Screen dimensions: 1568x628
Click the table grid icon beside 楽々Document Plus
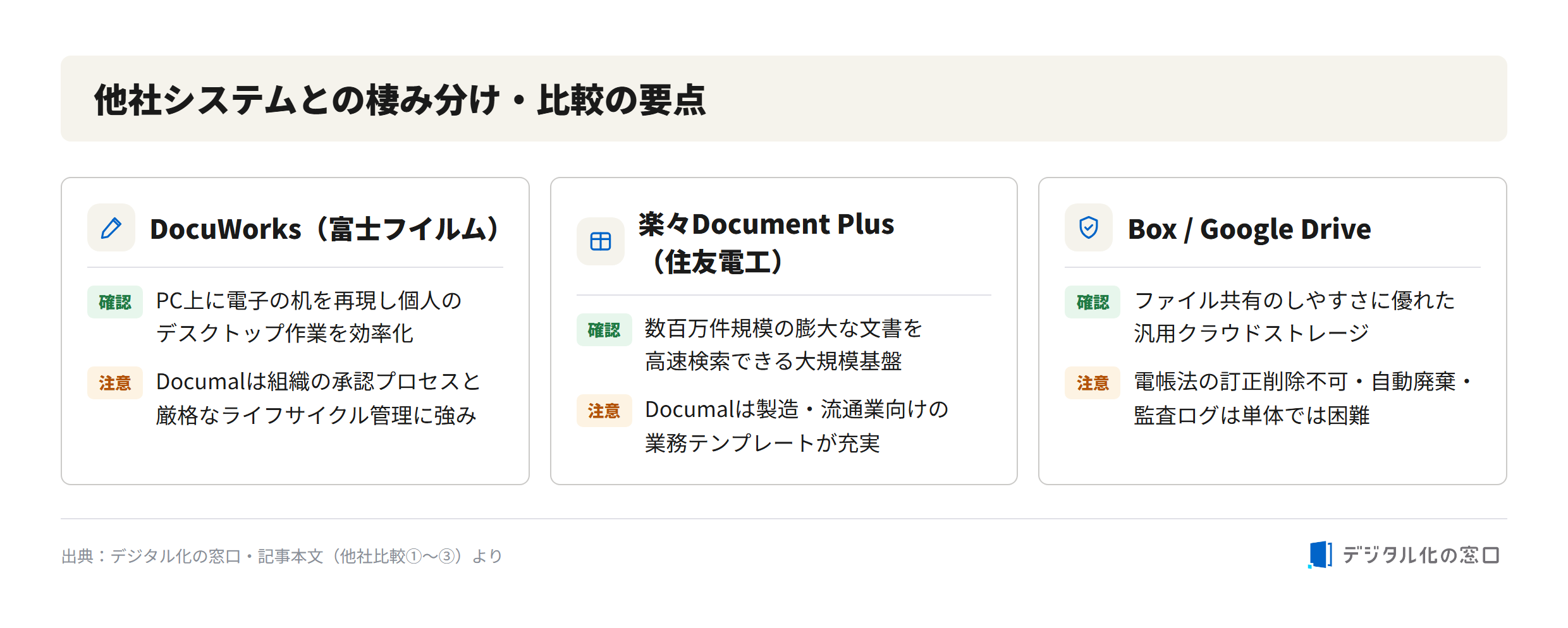(600, 241)
